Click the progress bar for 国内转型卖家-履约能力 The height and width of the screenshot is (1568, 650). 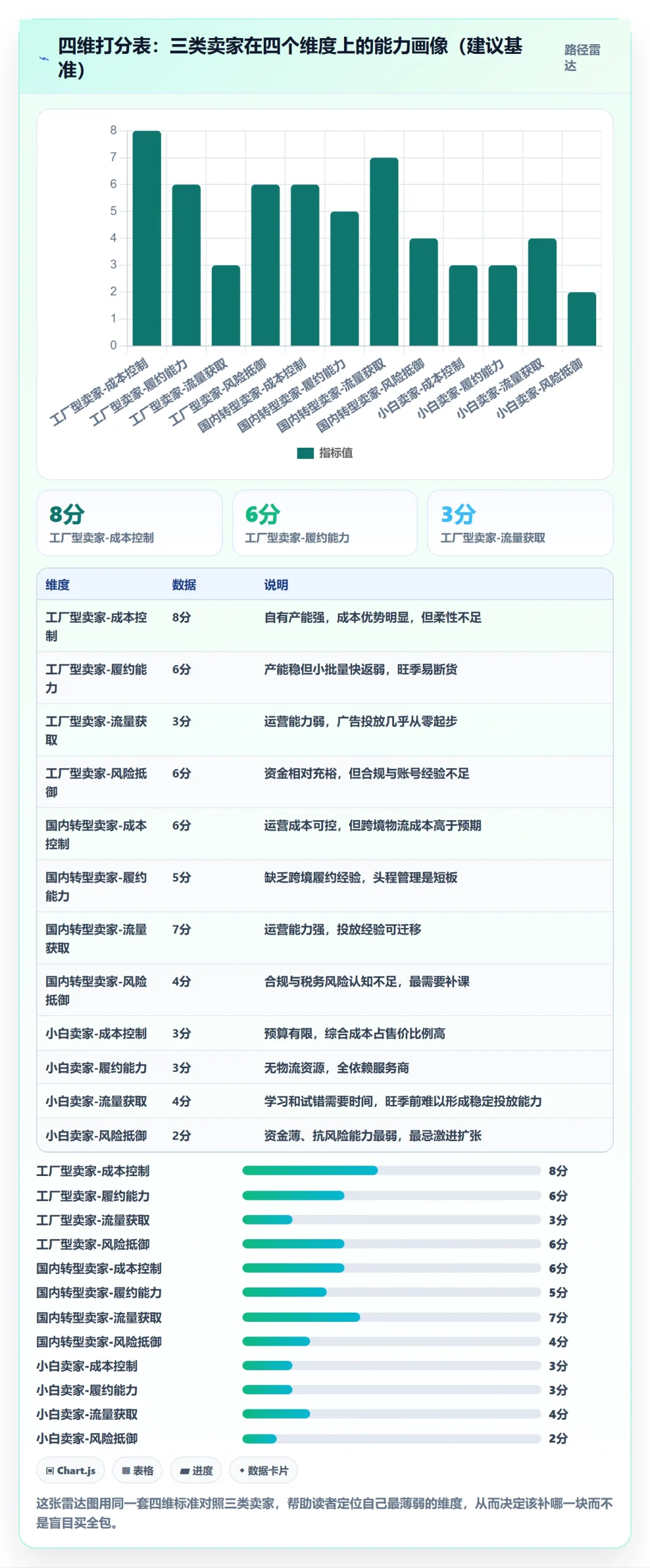coord(392,1292)
